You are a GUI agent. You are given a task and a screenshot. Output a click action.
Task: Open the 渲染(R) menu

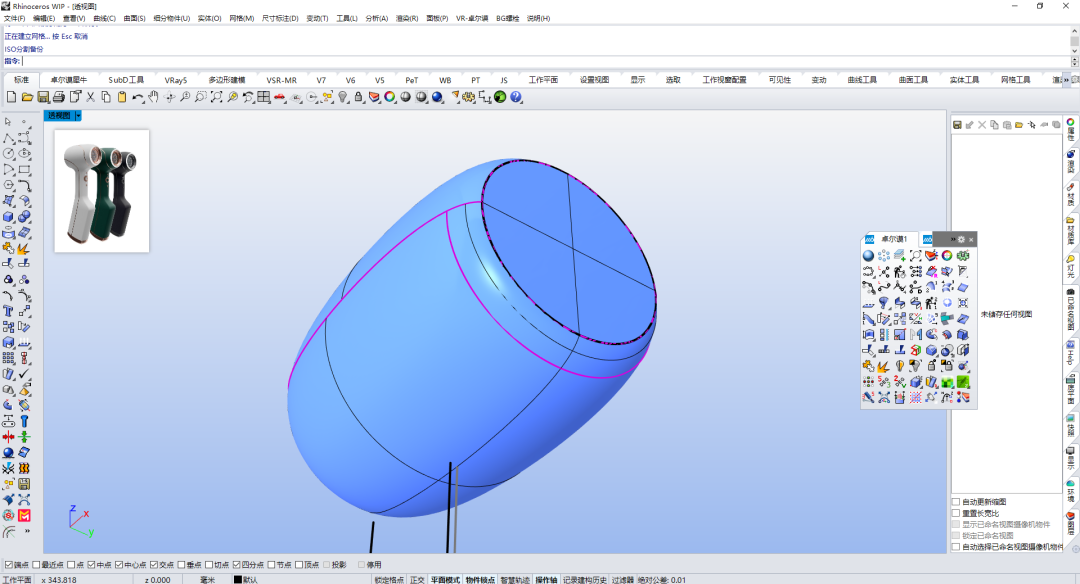tap(406, 19)
